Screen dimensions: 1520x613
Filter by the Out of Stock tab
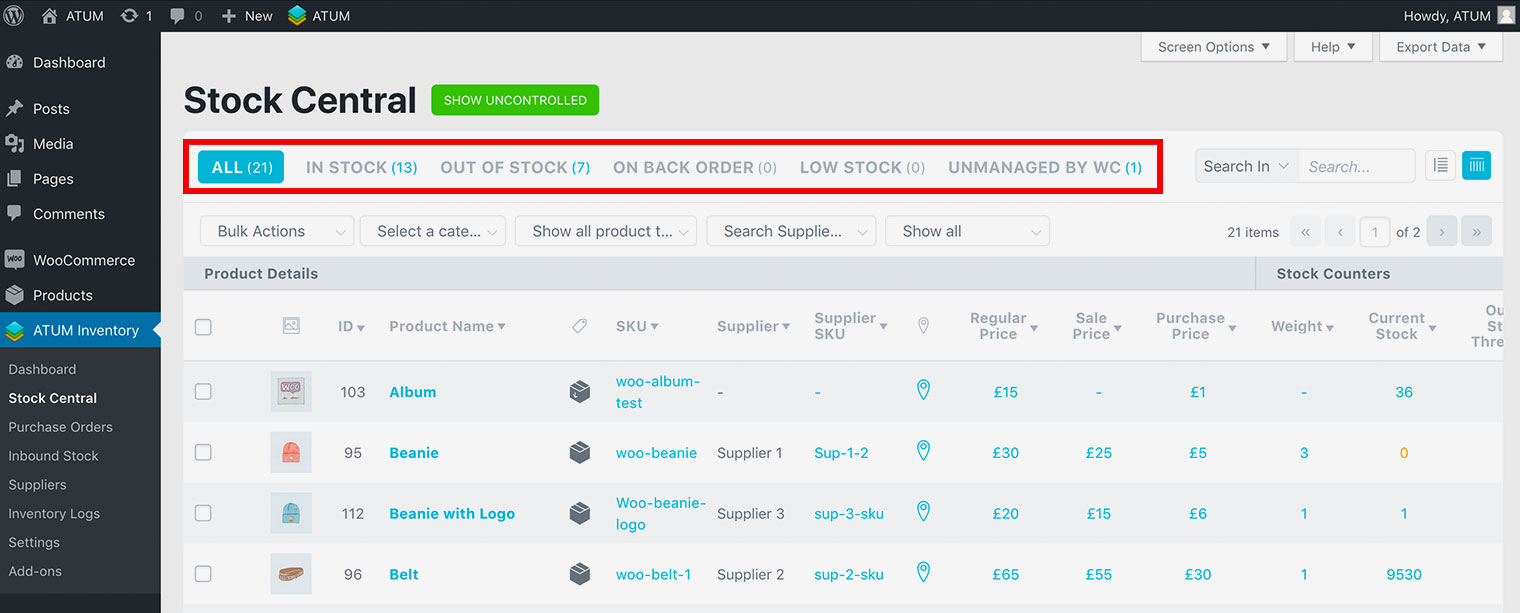pos(514,167)
